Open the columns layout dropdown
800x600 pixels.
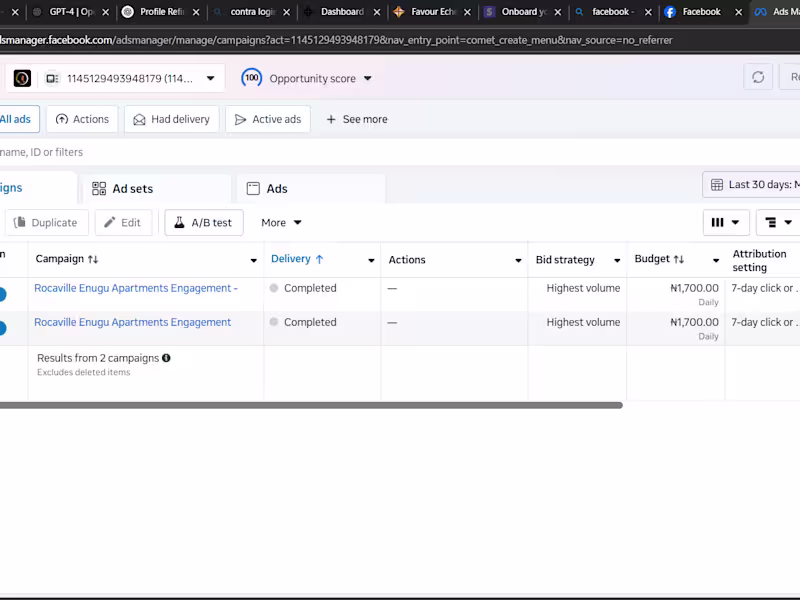pos(726,222)
